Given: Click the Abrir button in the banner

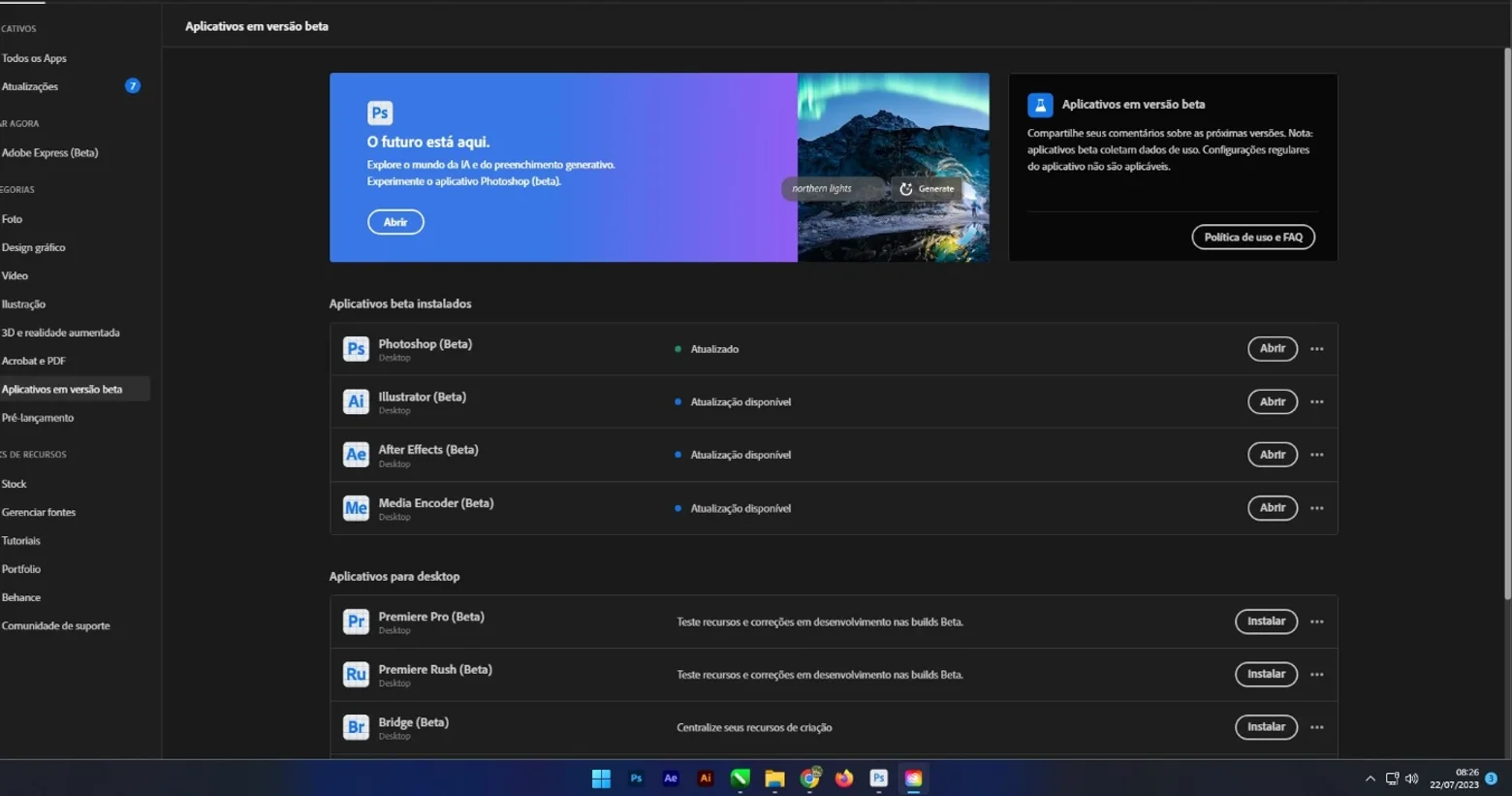Looking at the screenshot, I should tap(395, 222).
